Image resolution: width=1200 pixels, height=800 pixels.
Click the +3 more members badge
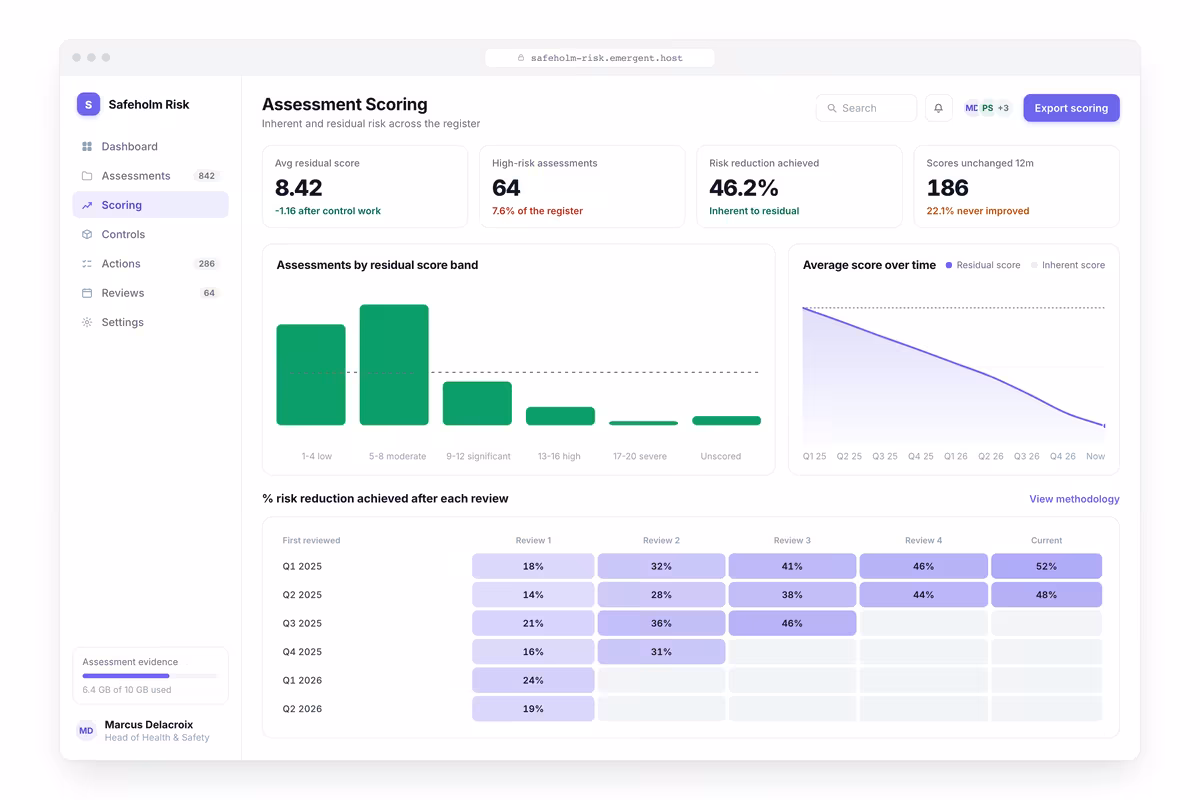coord(1003,108)
